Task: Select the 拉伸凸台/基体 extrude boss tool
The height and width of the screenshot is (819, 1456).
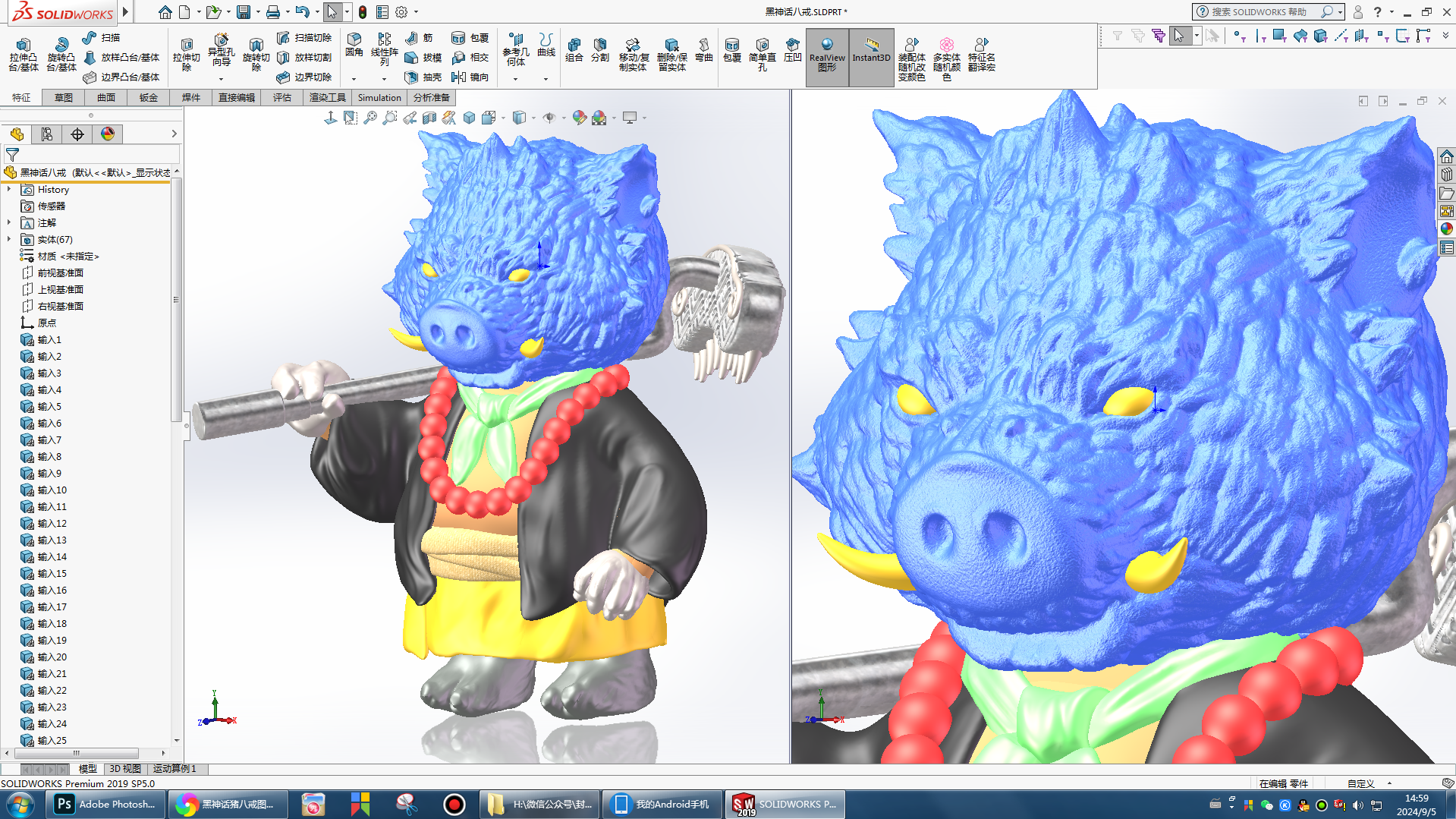Action: tap(23, 54)
